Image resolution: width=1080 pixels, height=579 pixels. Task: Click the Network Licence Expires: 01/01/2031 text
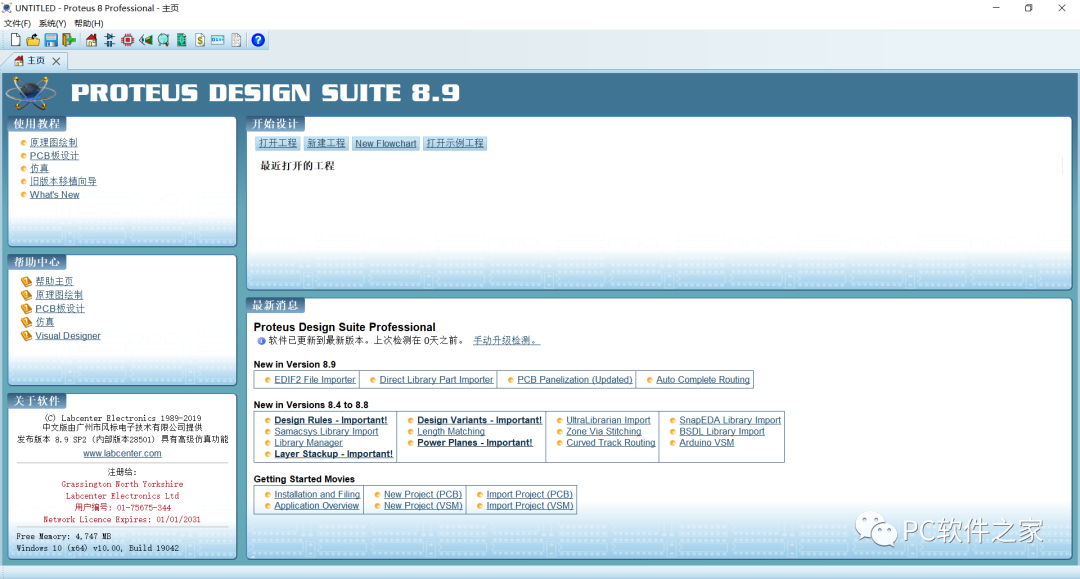click(x=122, y=520)
